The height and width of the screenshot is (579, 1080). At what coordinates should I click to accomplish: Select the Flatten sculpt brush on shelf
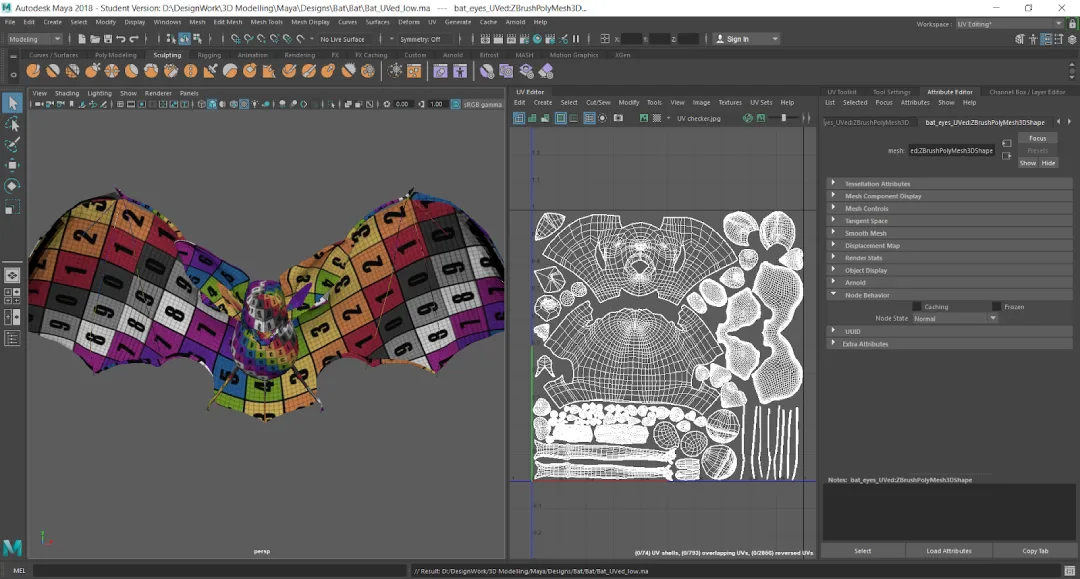click(x=131, y=71)
